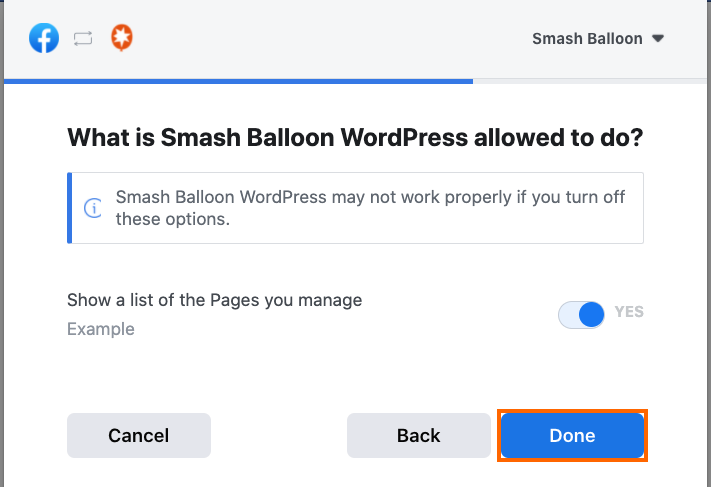Go back with the Back button
The height and width of the screenshot is (487, 711).
pyautogui.click(x=418, y=435)
